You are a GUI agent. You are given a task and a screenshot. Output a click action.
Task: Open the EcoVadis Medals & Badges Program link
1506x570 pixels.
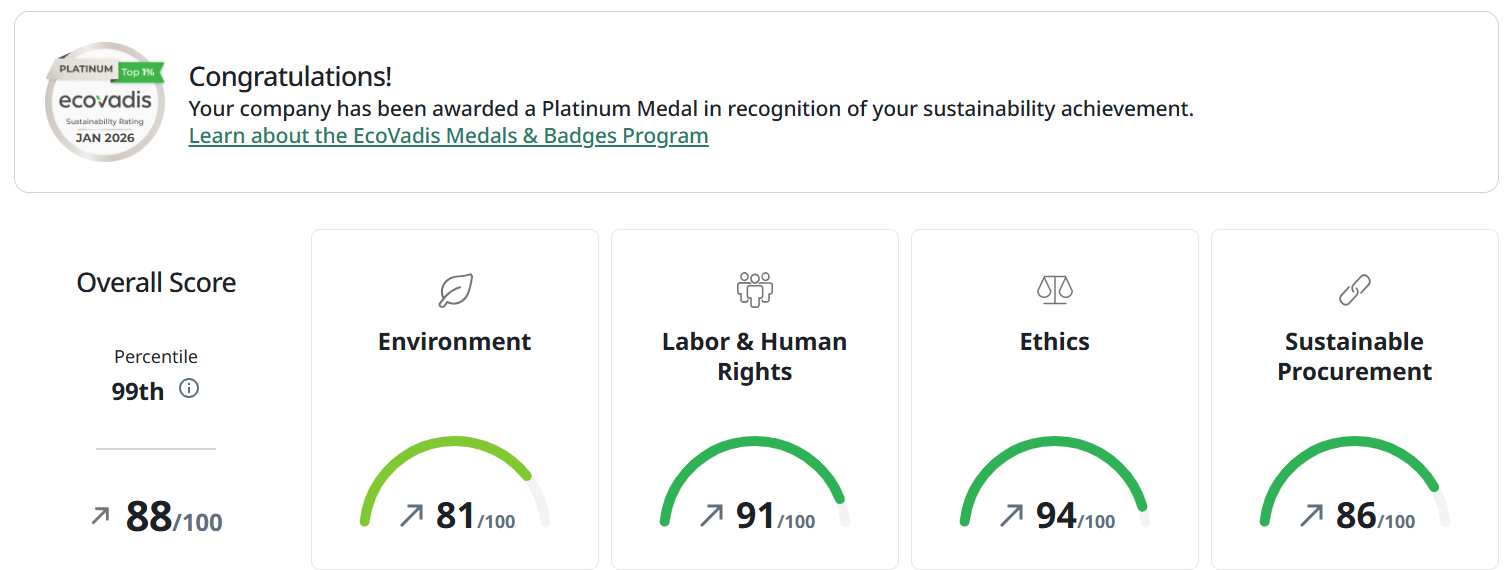click(448, 136)
